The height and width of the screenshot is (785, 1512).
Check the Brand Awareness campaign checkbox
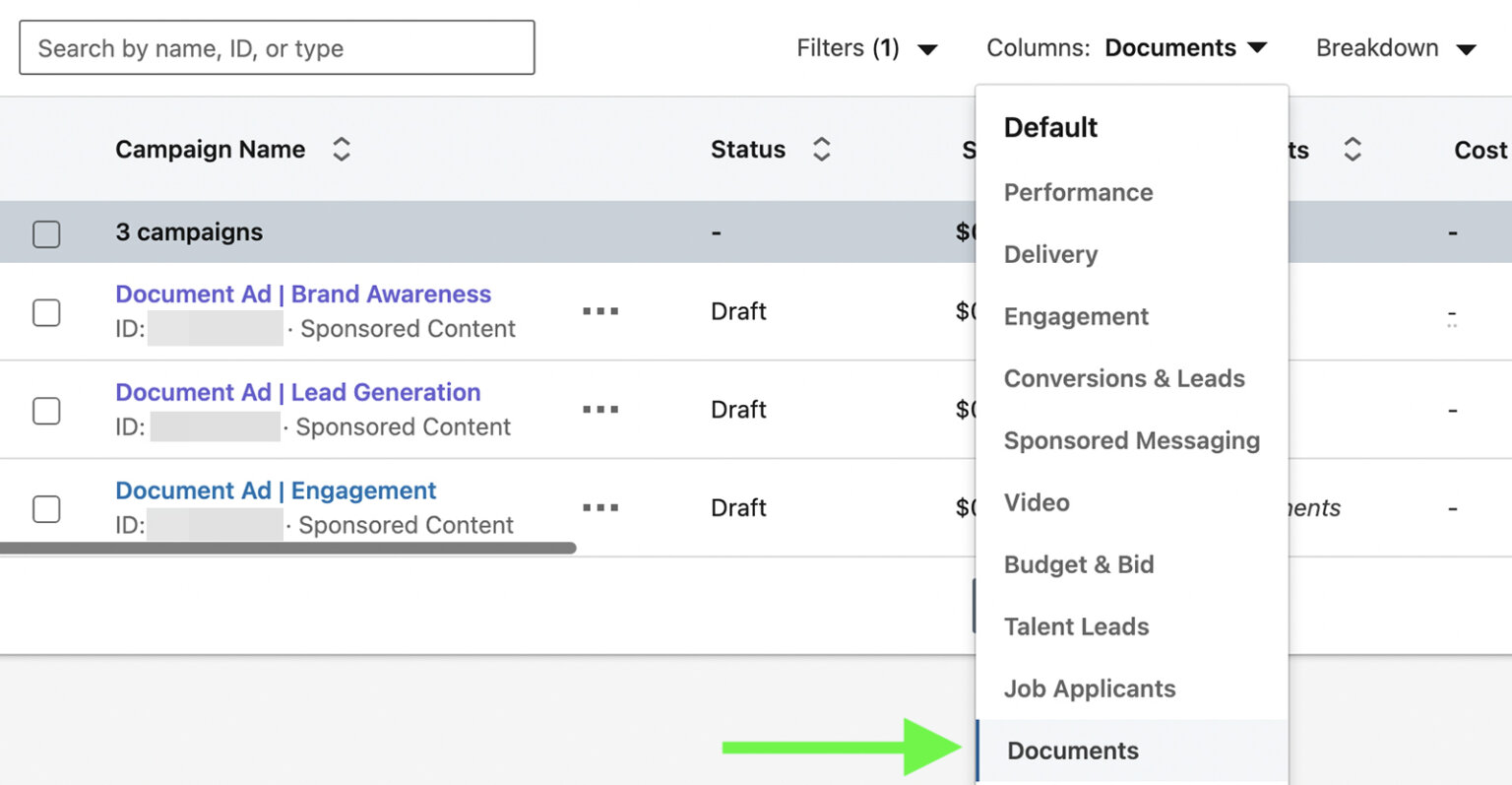coord(46,312)
